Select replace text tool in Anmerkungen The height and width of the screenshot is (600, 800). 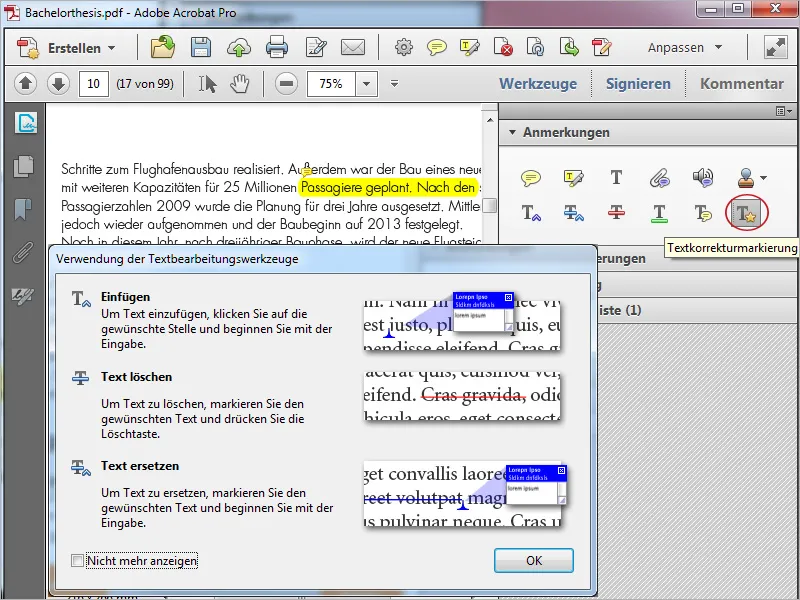tap(573, 213)
